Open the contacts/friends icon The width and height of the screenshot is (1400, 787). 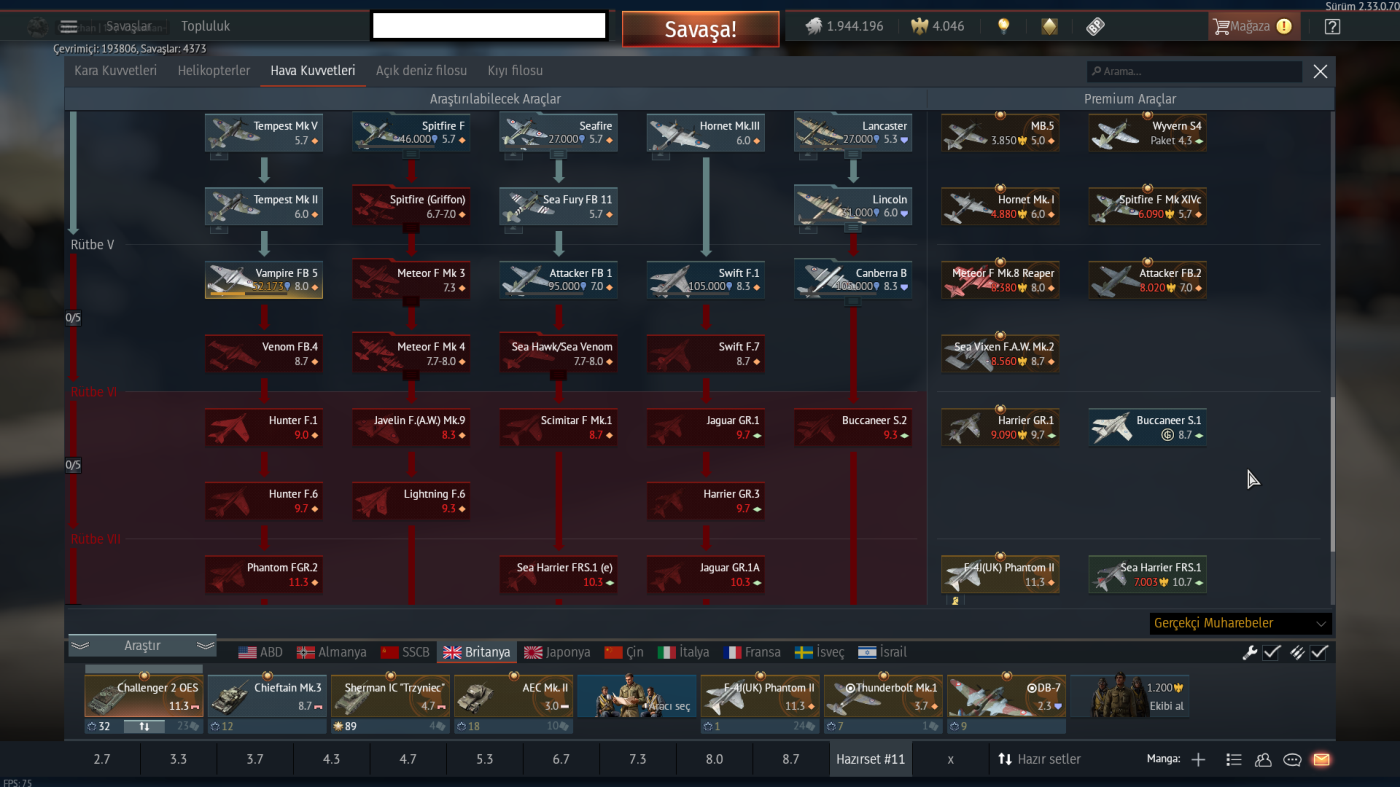(x=1263, y=760)
